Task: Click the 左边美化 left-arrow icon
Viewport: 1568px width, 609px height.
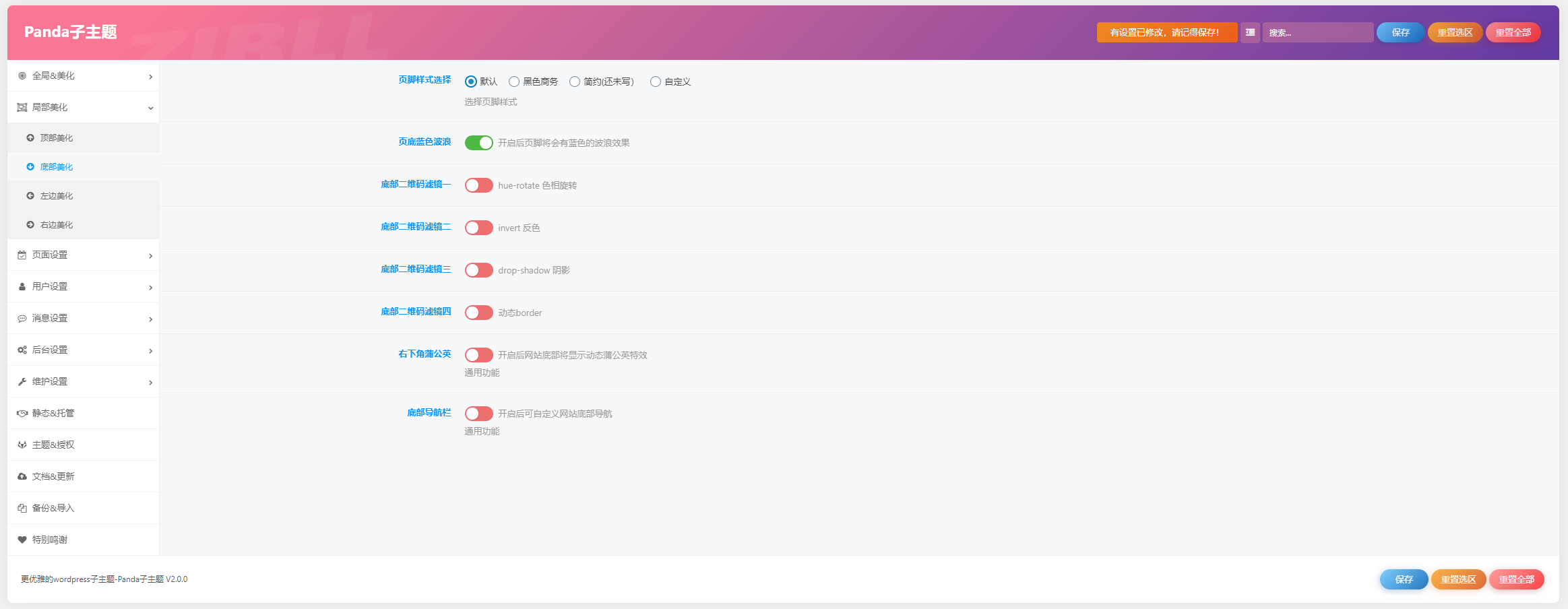Action: [30, 196]
